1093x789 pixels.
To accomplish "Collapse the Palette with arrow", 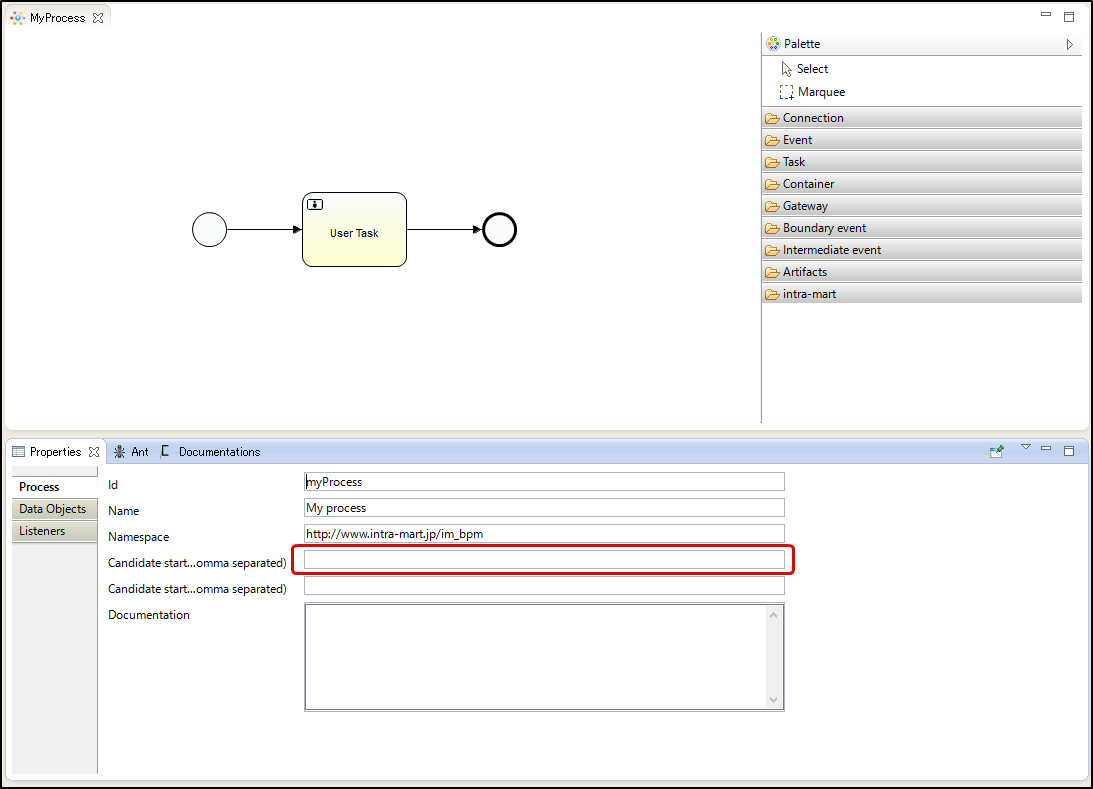I will pos(1069,44).
